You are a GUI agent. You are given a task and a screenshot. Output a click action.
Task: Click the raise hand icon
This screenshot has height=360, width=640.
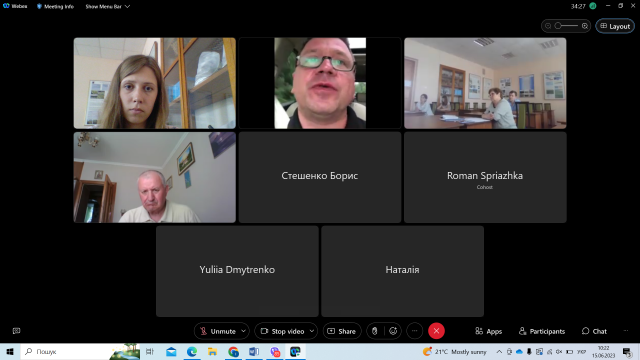pos(375,331)
